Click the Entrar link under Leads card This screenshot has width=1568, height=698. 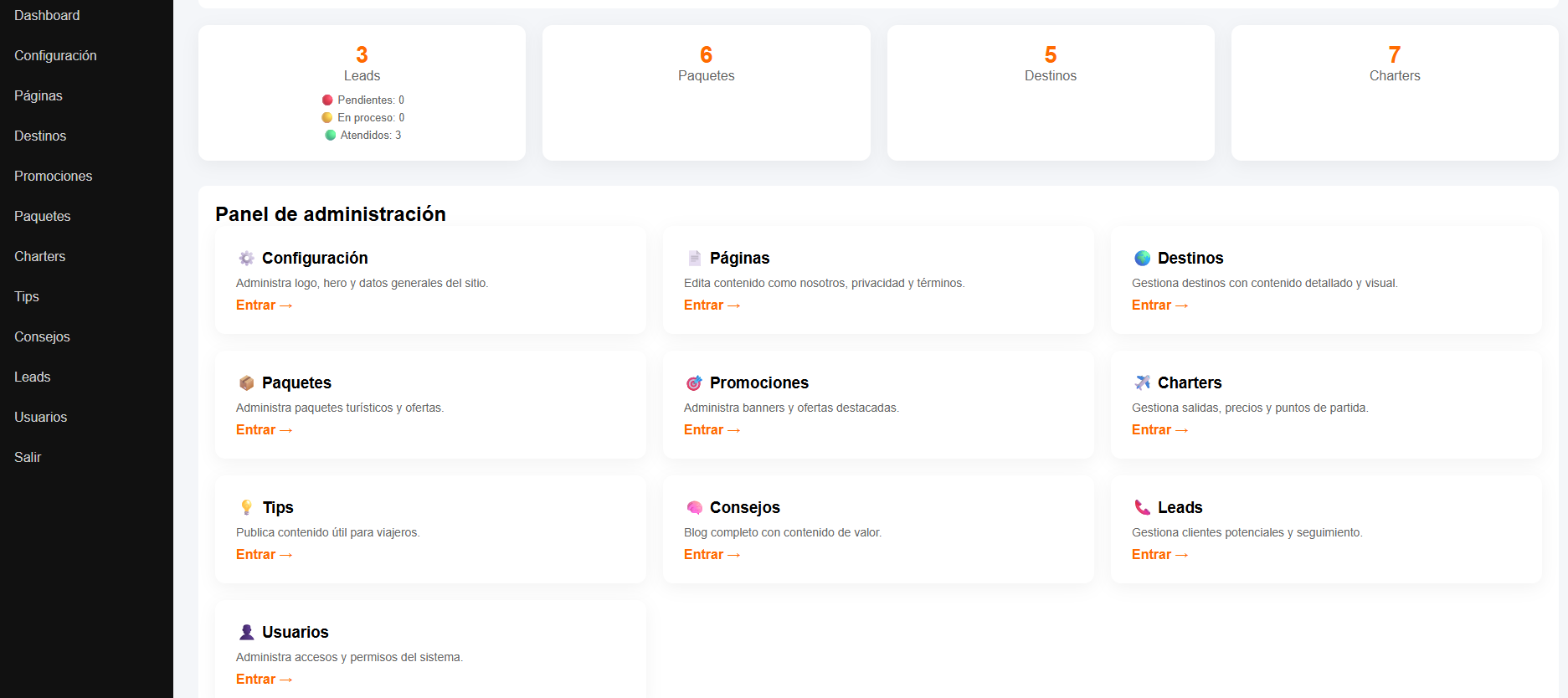coord(1159,554)
